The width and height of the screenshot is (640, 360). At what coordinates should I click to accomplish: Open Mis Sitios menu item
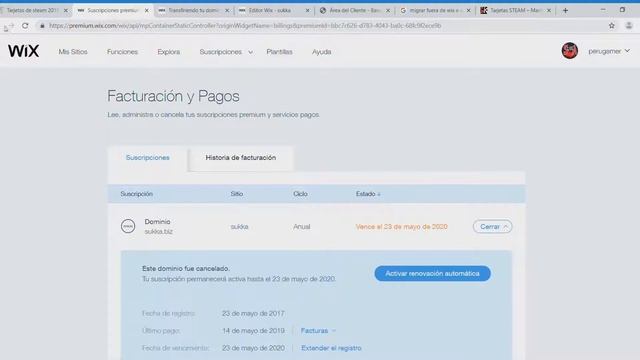tap(73, 52)
